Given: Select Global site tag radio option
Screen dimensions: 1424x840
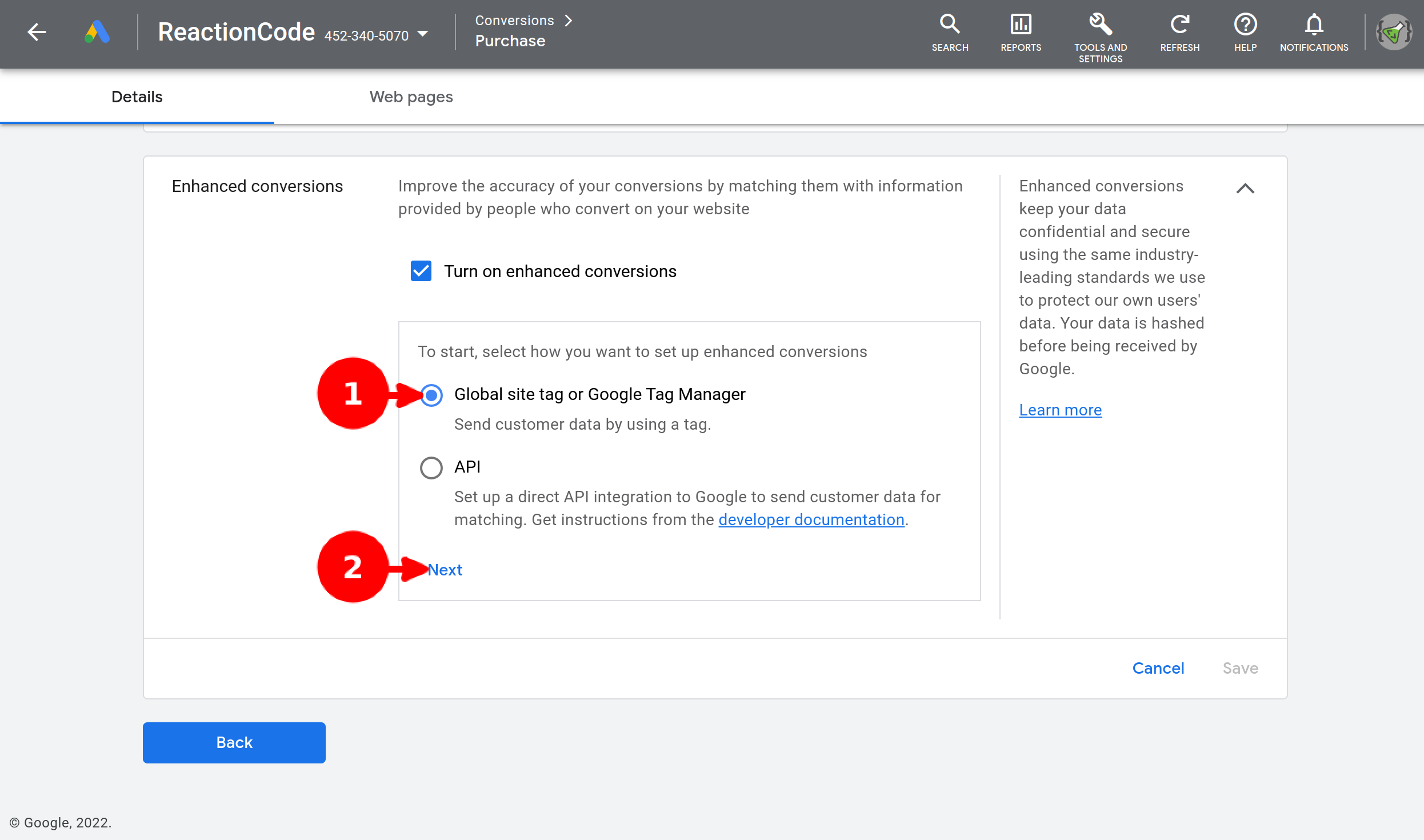Looking at the screenshot, I should click(431, 395).
